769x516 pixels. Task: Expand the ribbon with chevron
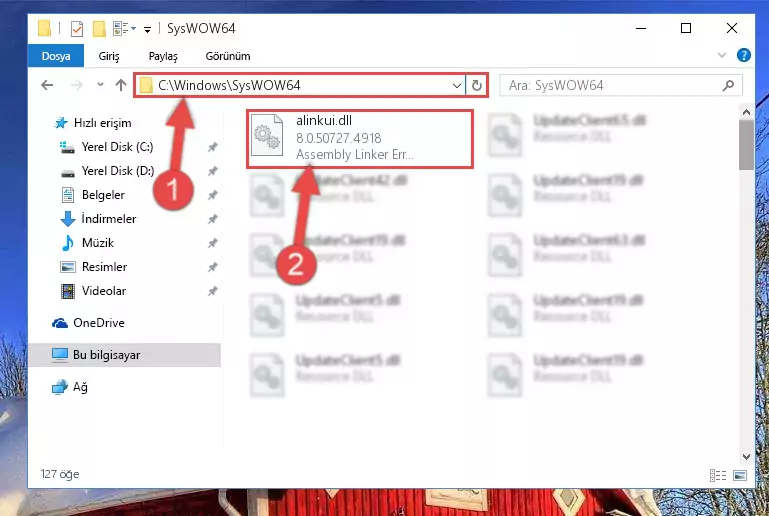pos(722,55)
